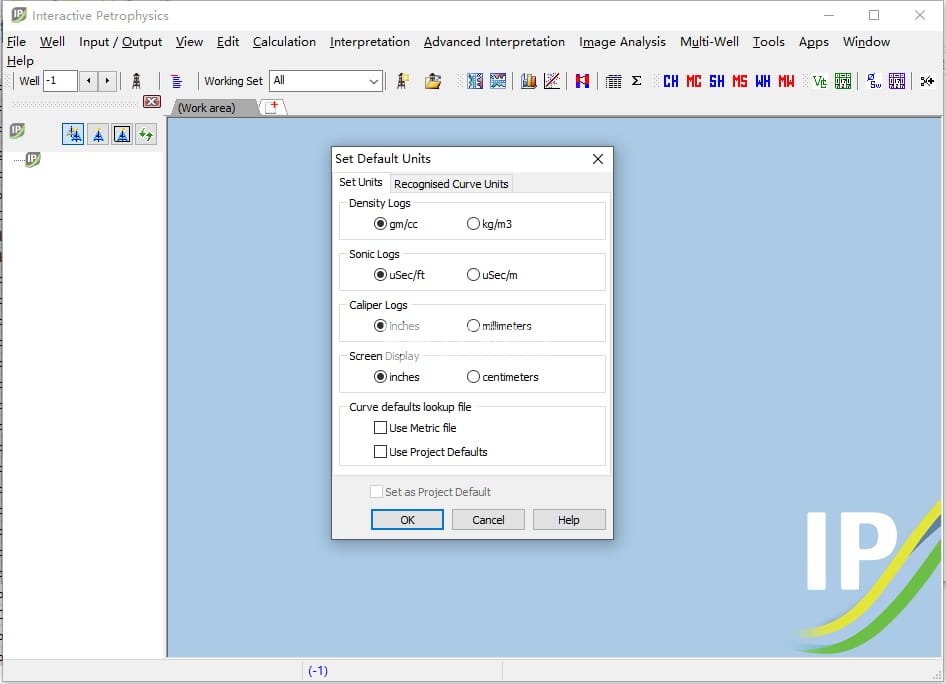Screen dimensions: 946x684
Task: Click Cancel in Set Default Units dialog
Action: [488, 519]
